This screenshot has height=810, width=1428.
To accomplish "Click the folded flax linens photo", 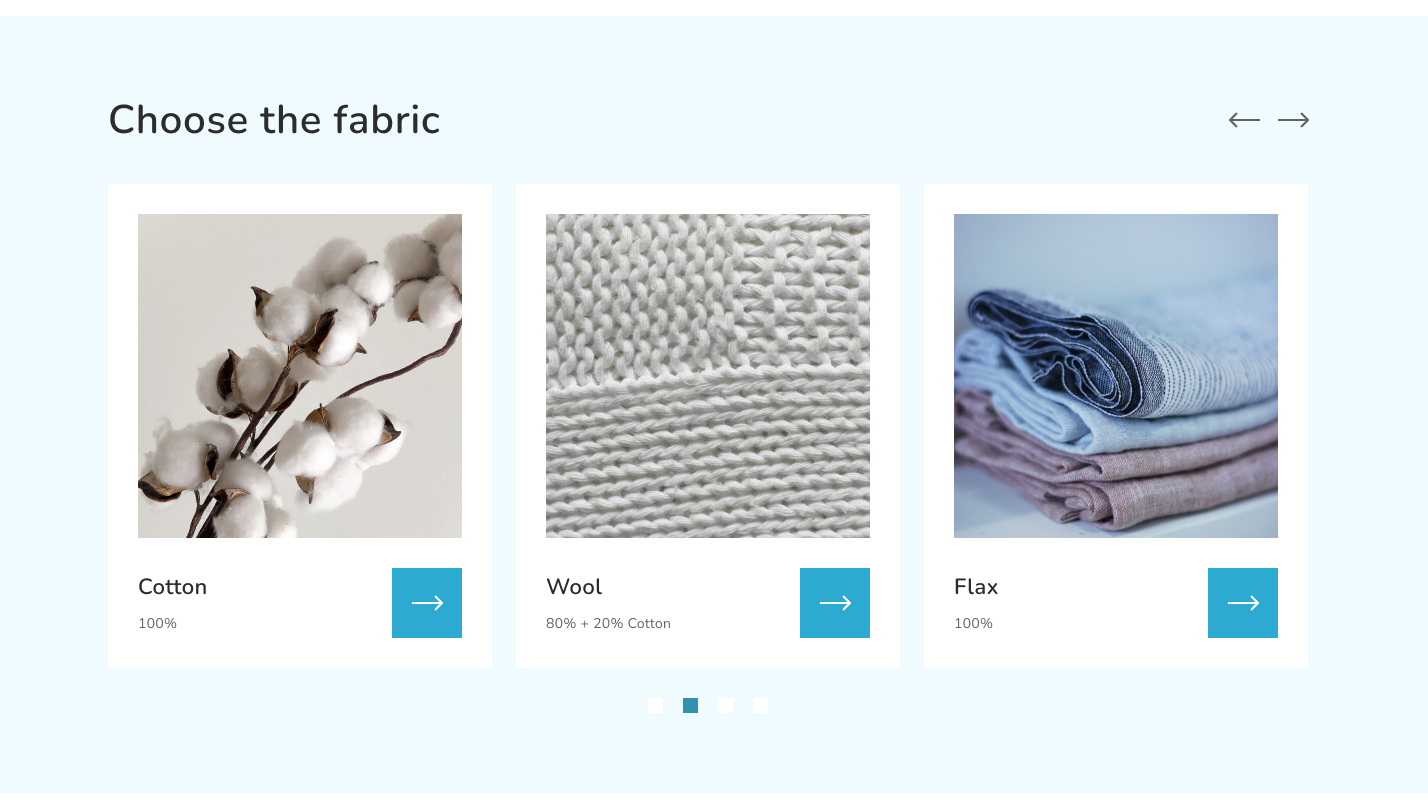I will point(1116,376).
